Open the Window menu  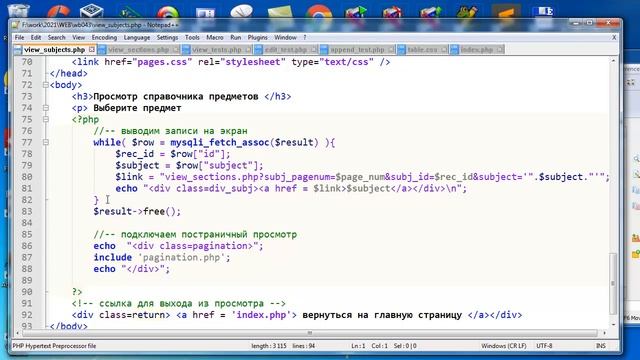285,37
